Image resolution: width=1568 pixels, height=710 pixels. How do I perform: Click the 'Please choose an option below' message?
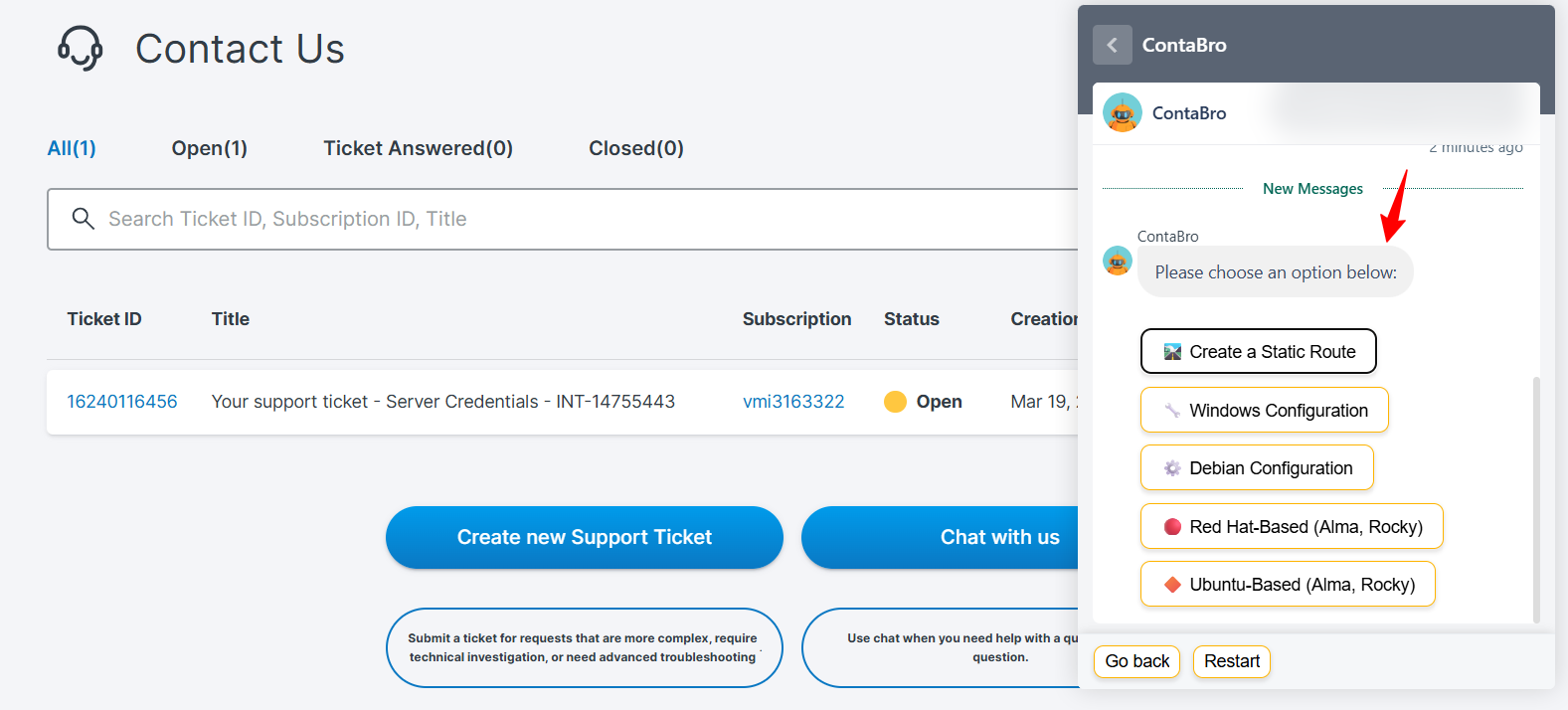click(x=1276, y=272)
